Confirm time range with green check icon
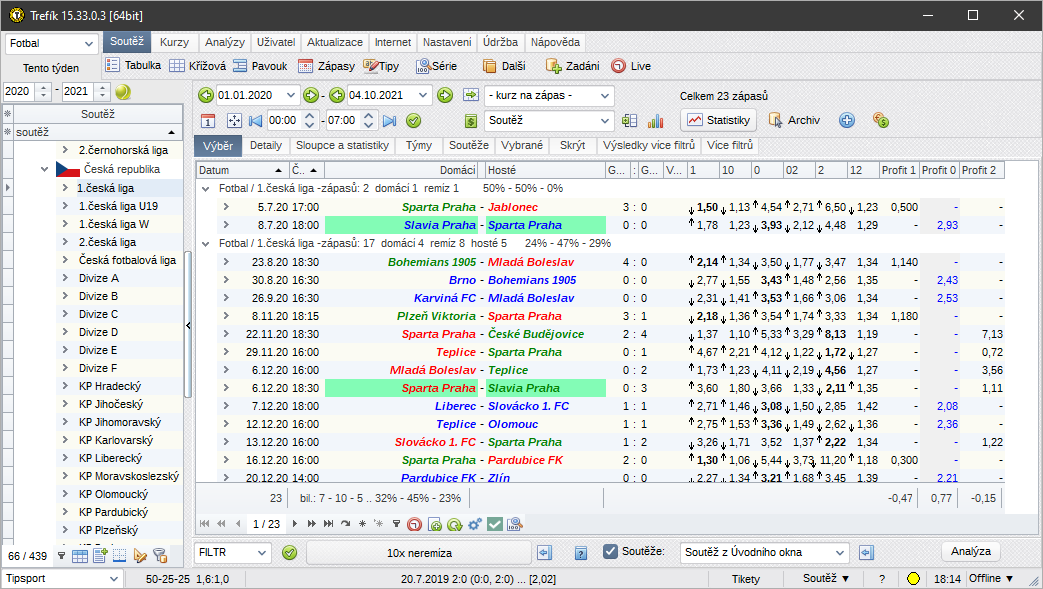The height and width of the screenshot is (589, 1043). 414,120
